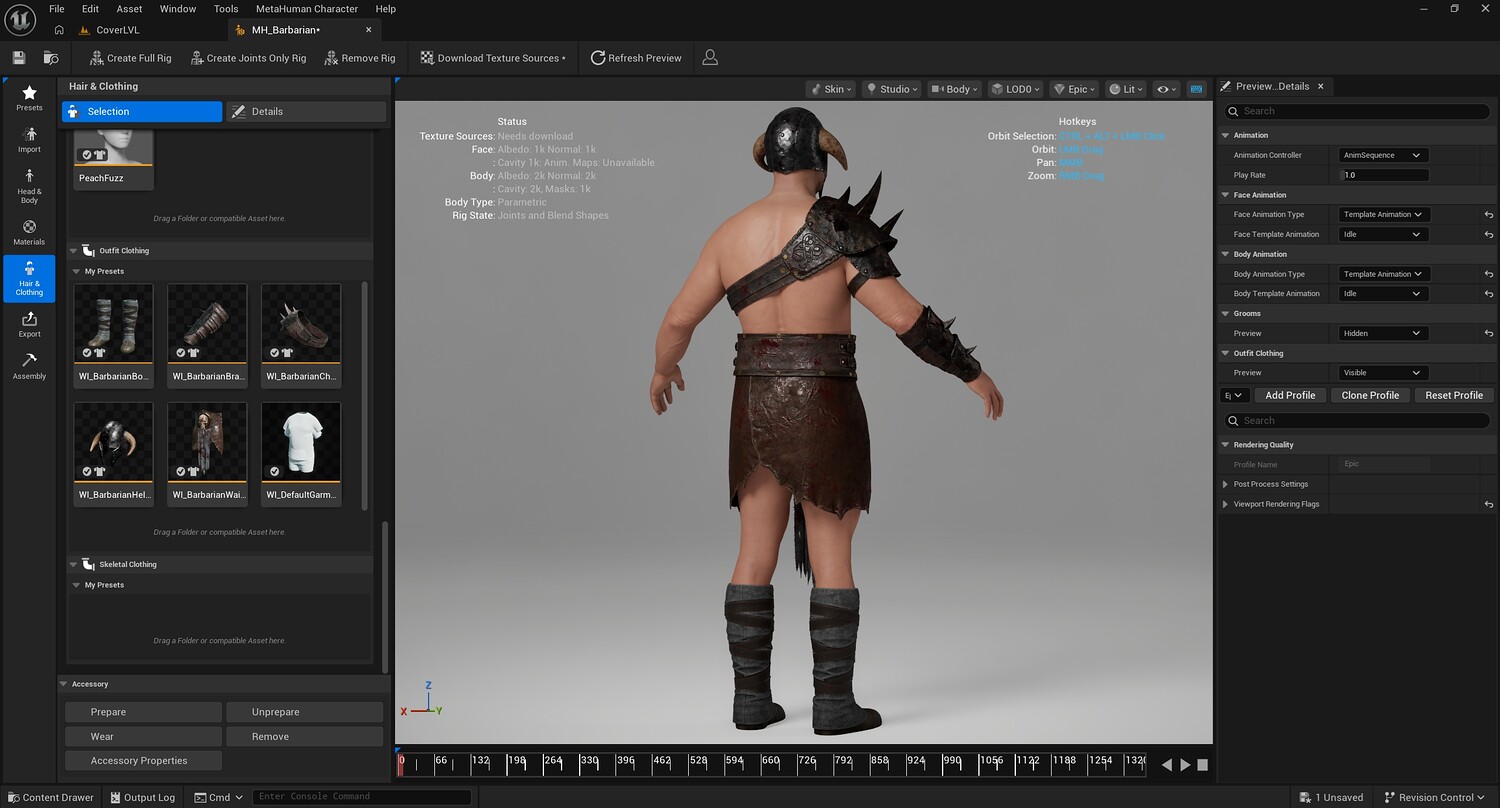Click timeline frame marker 660
This screenshot has height=808, width=1500.
click(x=770, y=760)
